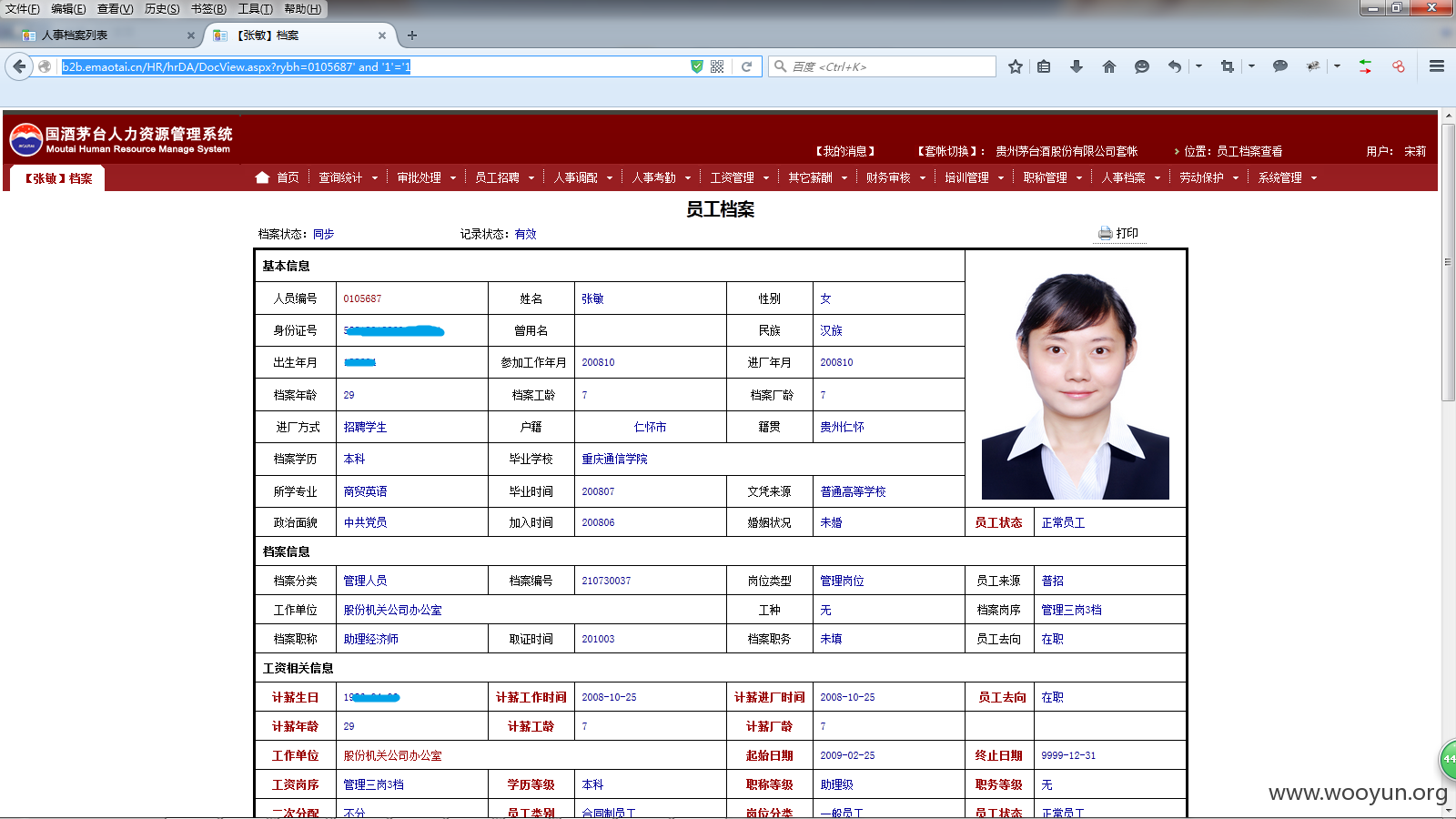The width and height of the screenshot is (1456, 819).
Task: Click the Moutai logo in header
Action: click(x=26, y=140)
